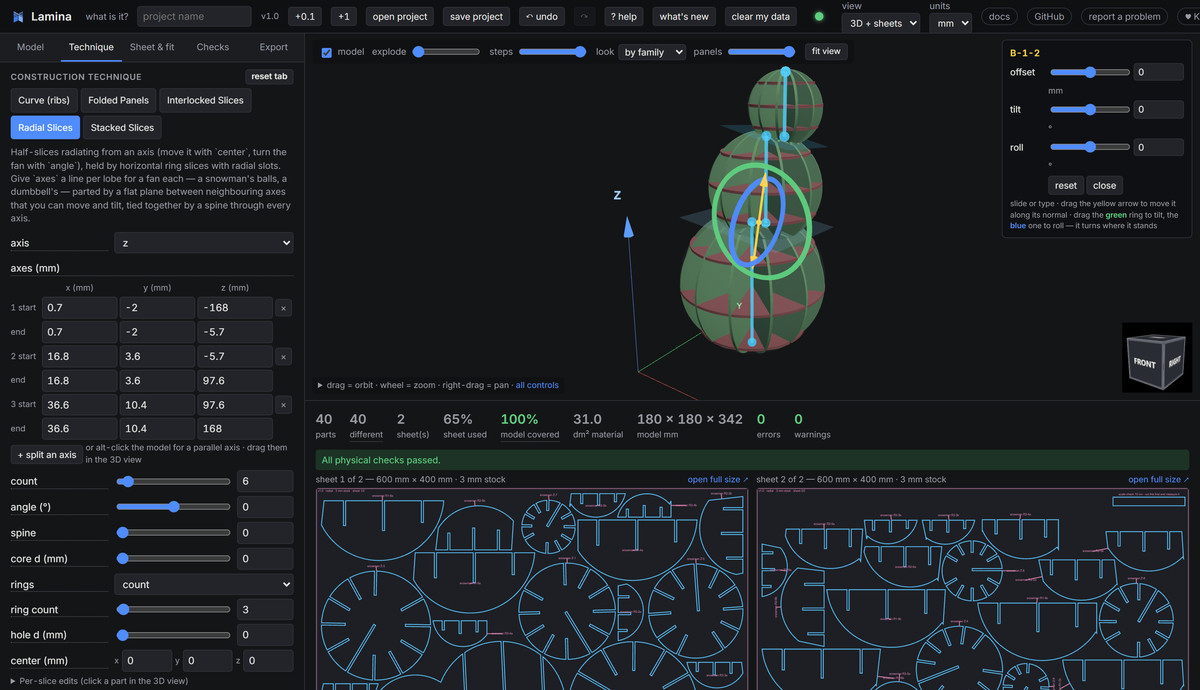
Task: Choose the Stacked Slices technique
Action: [x=122, y=128]
